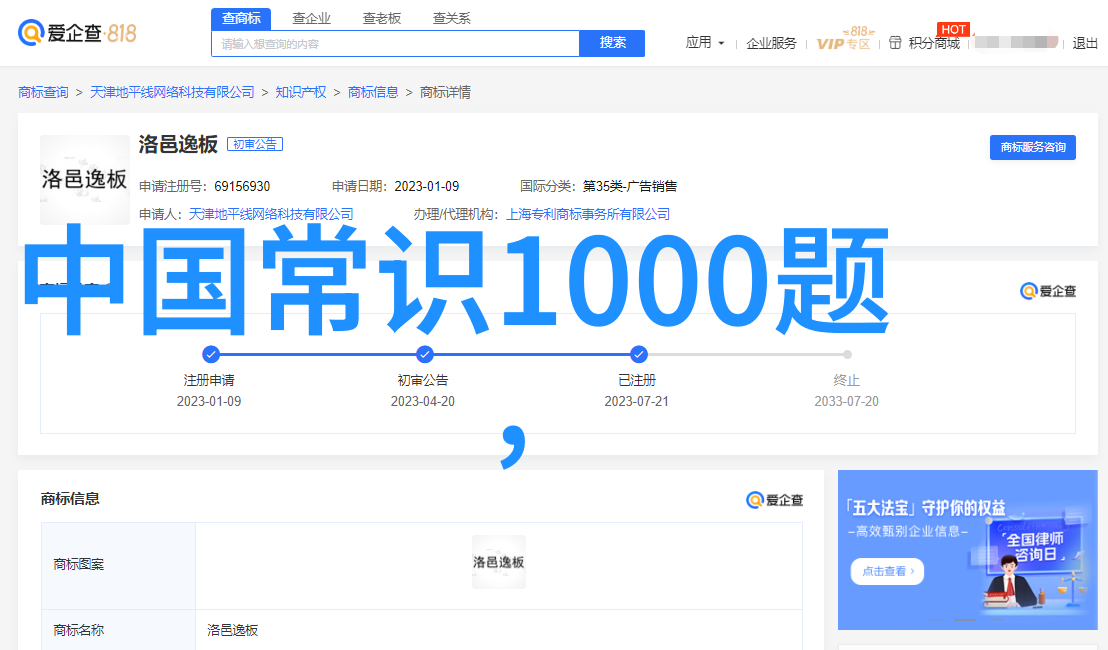Click the 洛邑逸板 trademark header thumbnail
Image resolution: width=1108 pixels, height=650 pixels.
coord(85,179)
